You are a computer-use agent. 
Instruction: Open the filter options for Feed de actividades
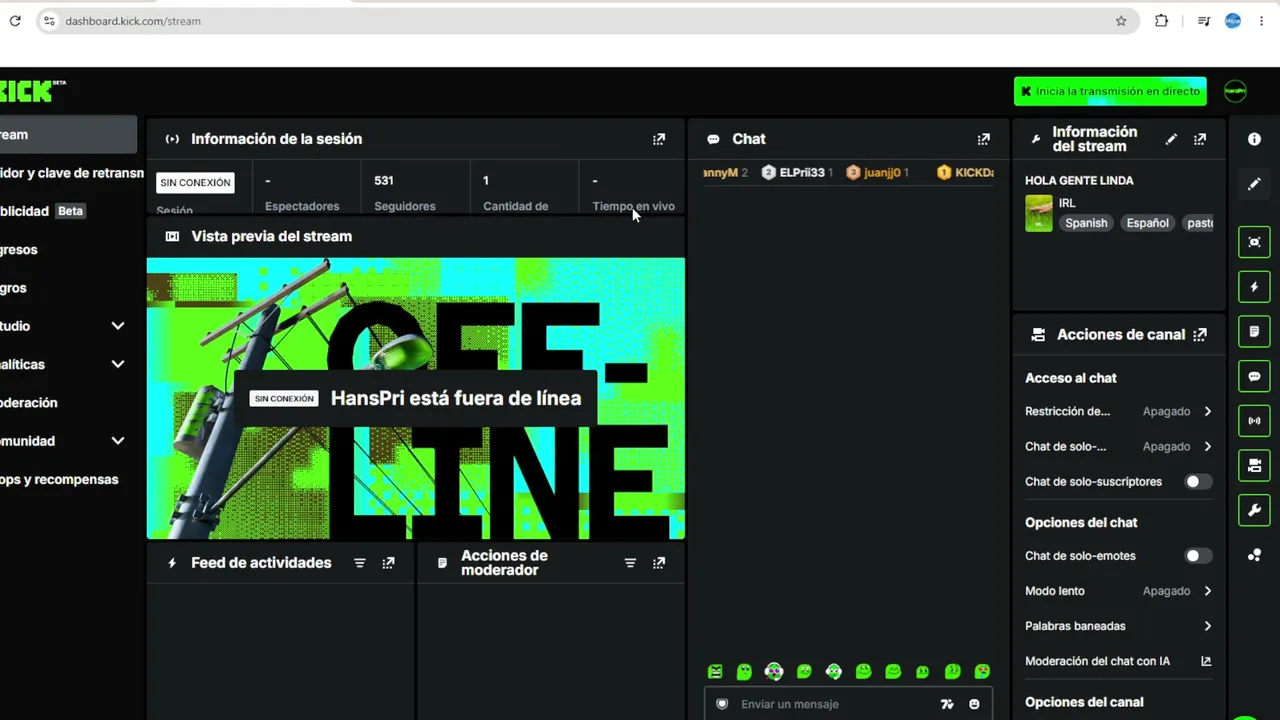[x=360, y=563]
